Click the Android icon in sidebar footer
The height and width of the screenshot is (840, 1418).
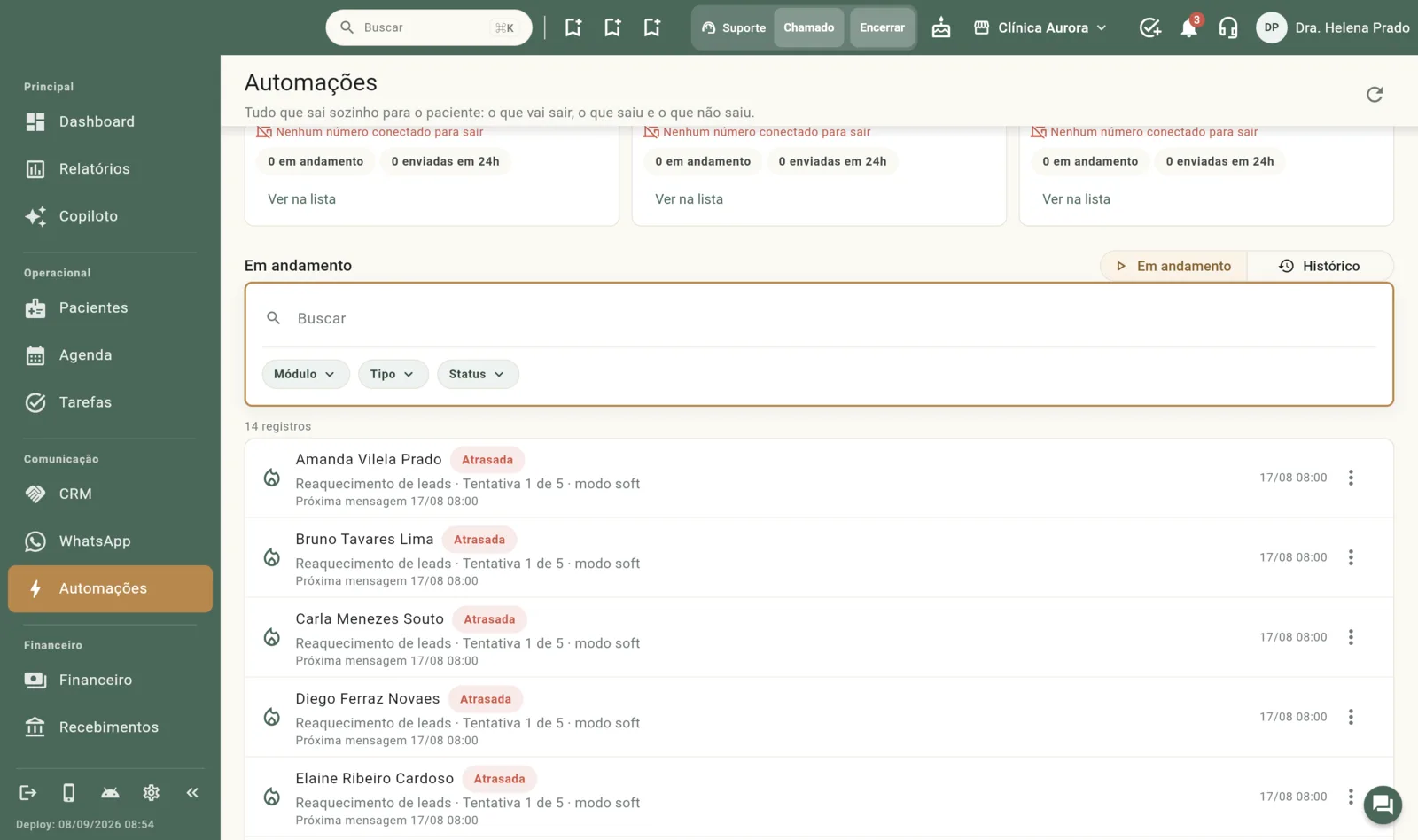(x=110, y=792)
